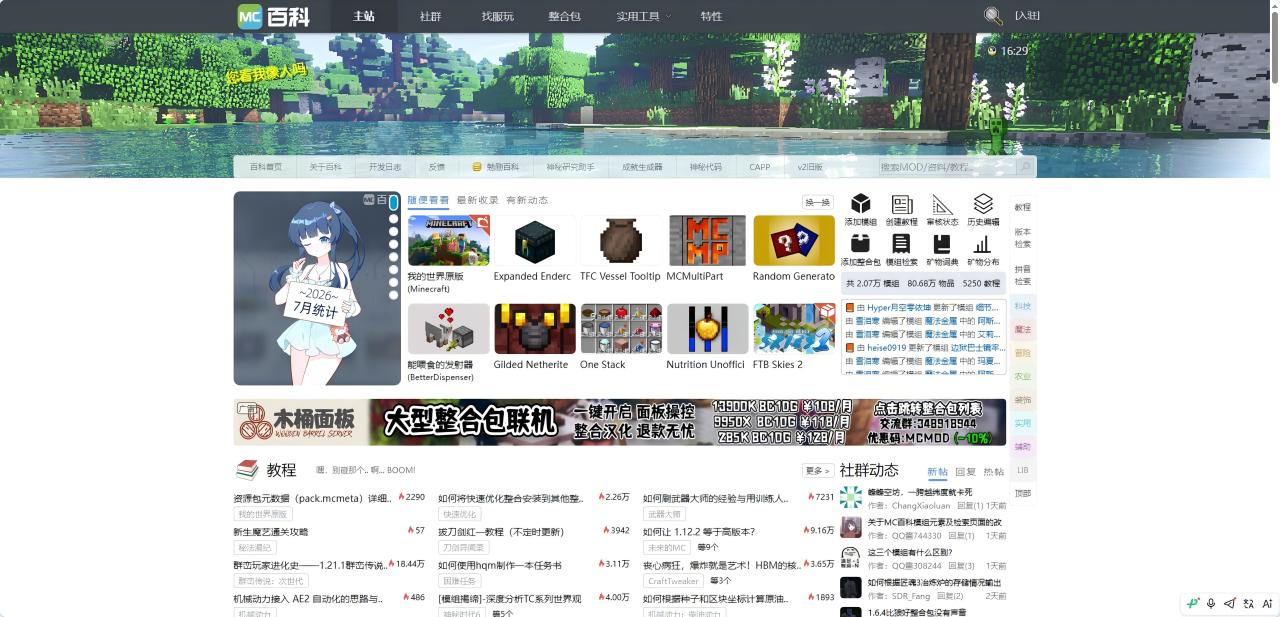
Task: Click the 木桶面板 advertisement banner
Action: [x=620, y=422]
